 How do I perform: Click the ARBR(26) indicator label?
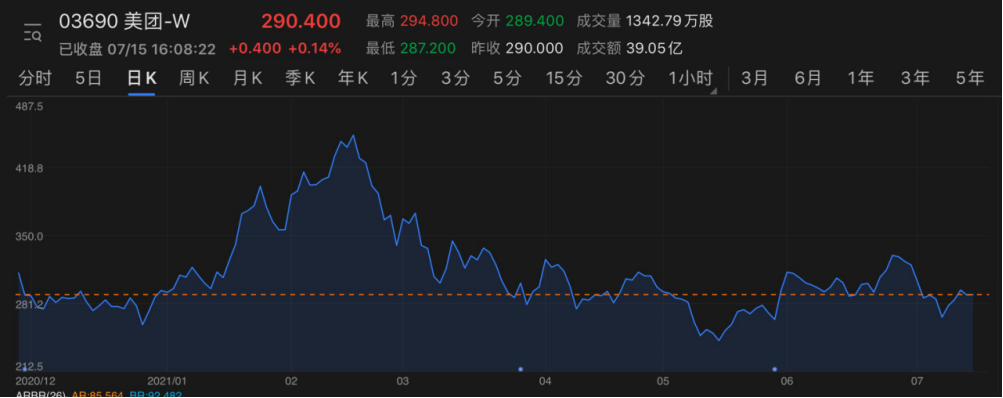point(40,395)
